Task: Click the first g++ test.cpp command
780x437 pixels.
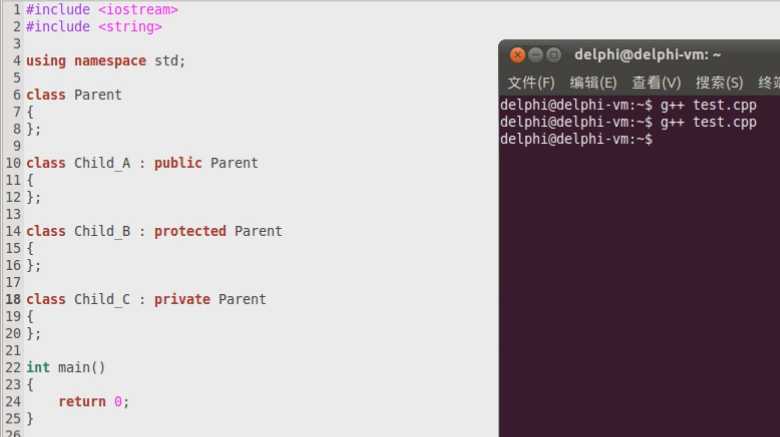Action: coord(708,105)
